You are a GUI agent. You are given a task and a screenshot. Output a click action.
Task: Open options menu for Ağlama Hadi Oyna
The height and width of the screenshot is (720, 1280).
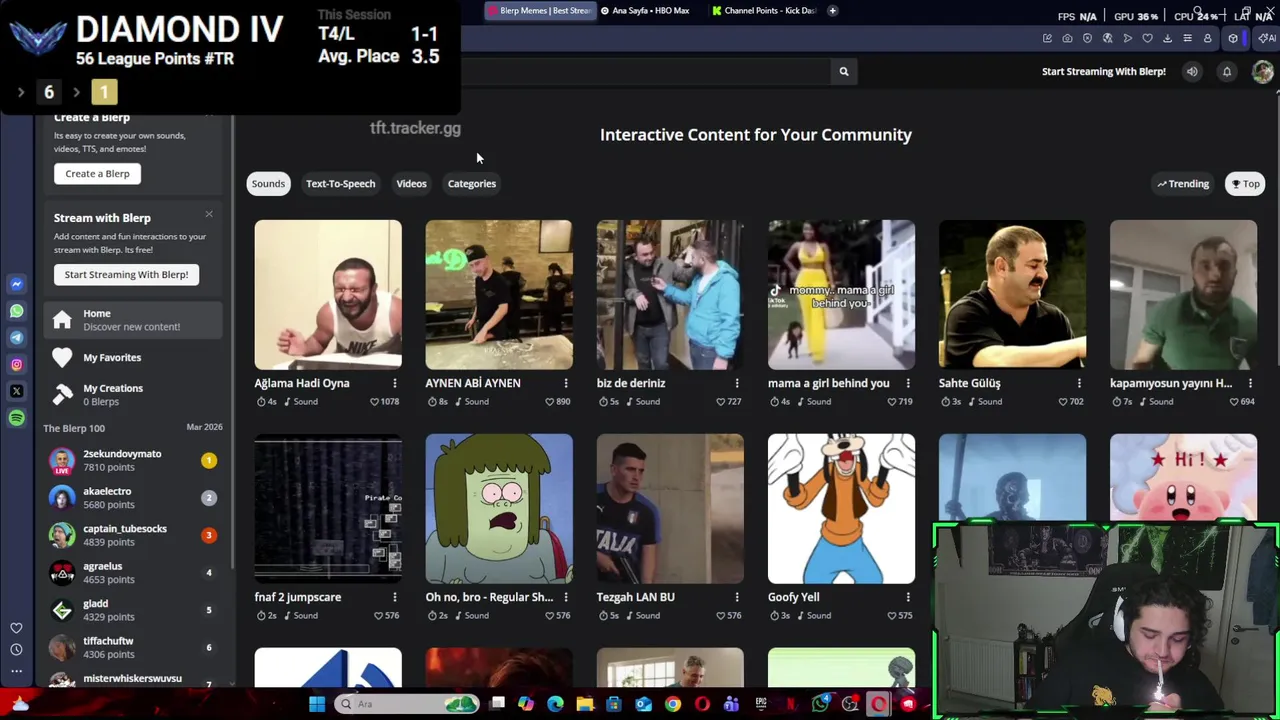point(394,383)
